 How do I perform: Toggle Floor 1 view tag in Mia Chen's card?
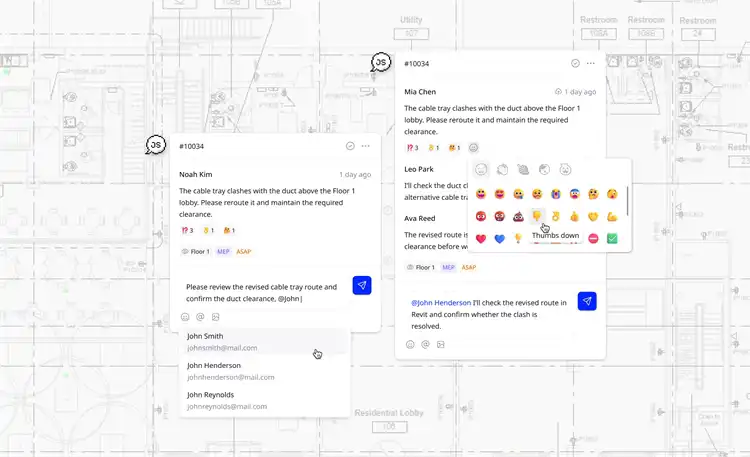[421, 267]
